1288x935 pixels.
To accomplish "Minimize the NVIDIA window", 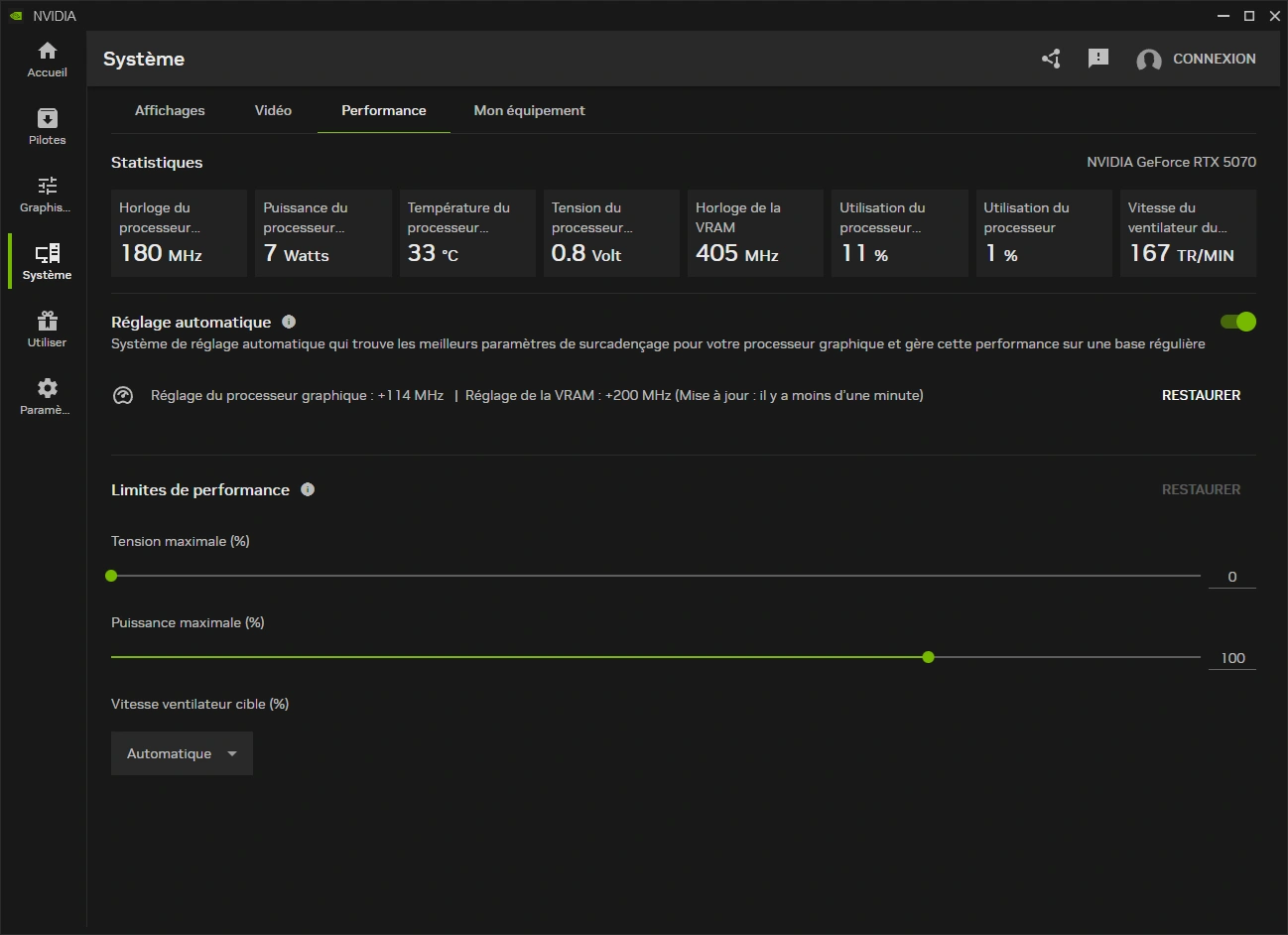I will pos(1224,16).
